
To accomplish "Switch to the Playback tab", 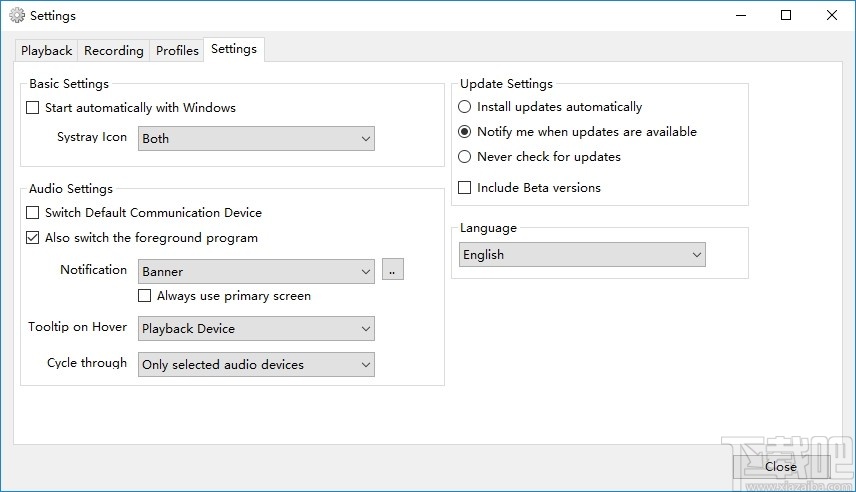I will 47,51.
